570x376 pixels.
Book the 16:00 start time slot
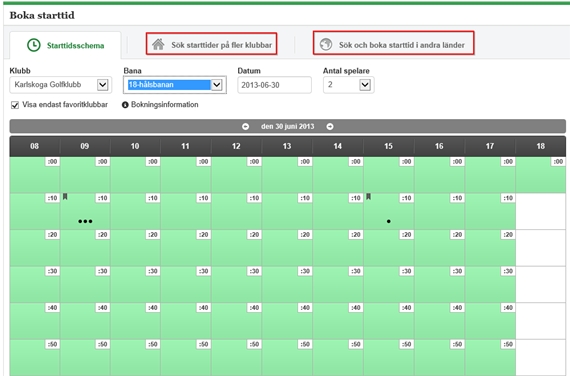[439, 175]
